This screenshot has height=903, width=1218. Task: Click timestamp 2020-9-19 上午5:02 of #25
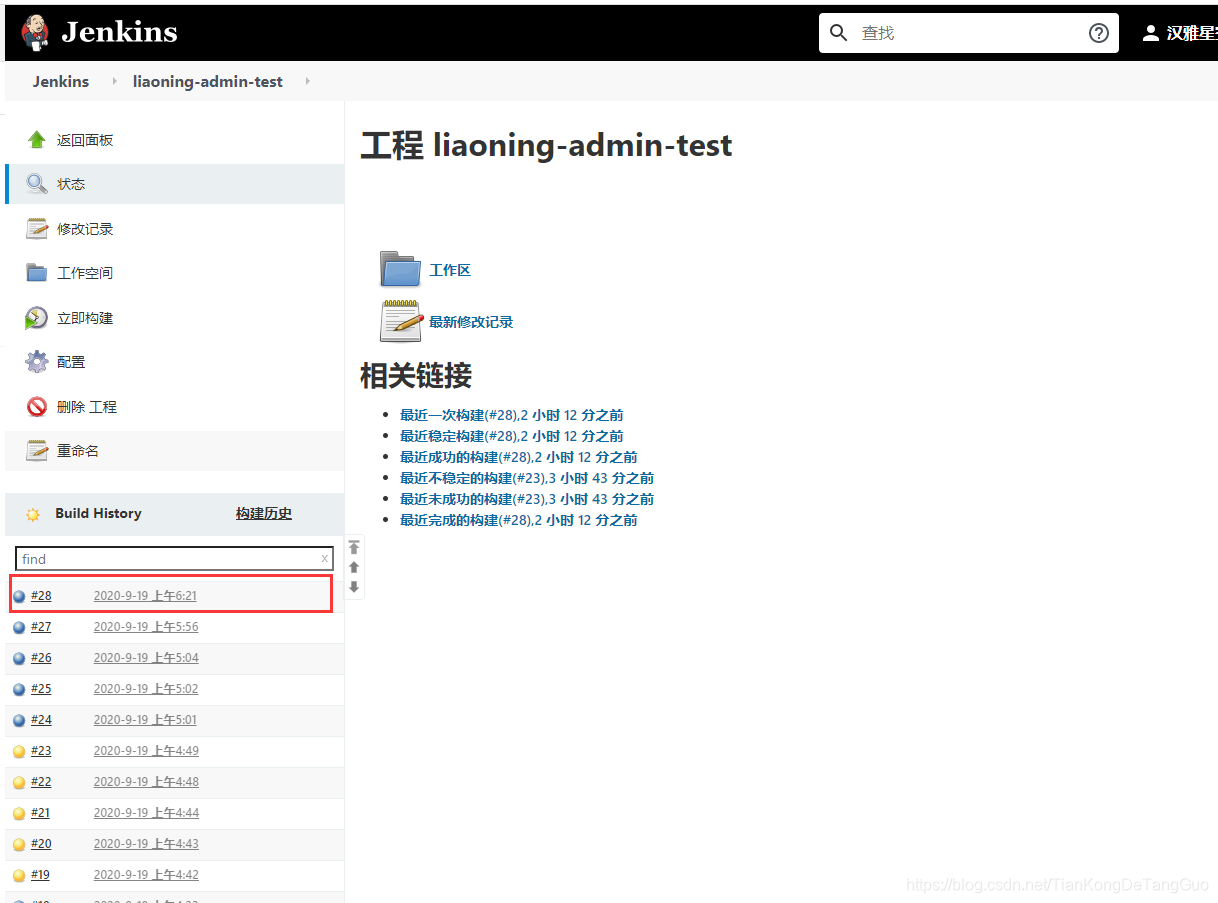(x=146, y=689)
